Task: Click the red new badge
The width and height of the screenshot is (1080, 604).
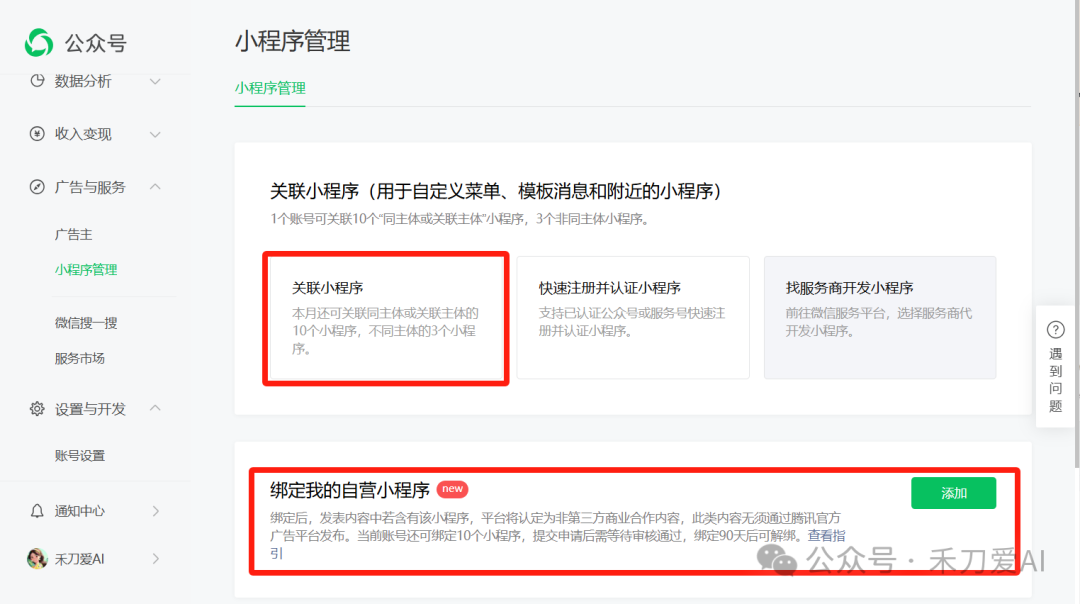Action: click(x=453, y=489)
